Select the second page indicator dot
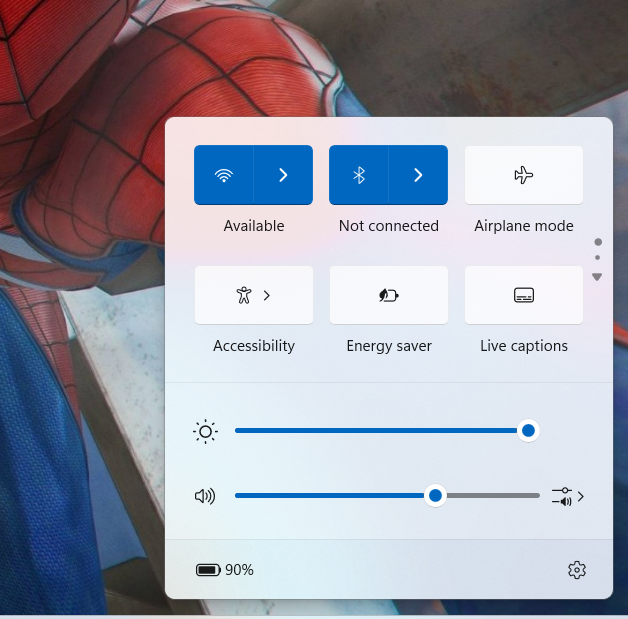This screenshot has width=628, height=619. [x=598, y=257]
